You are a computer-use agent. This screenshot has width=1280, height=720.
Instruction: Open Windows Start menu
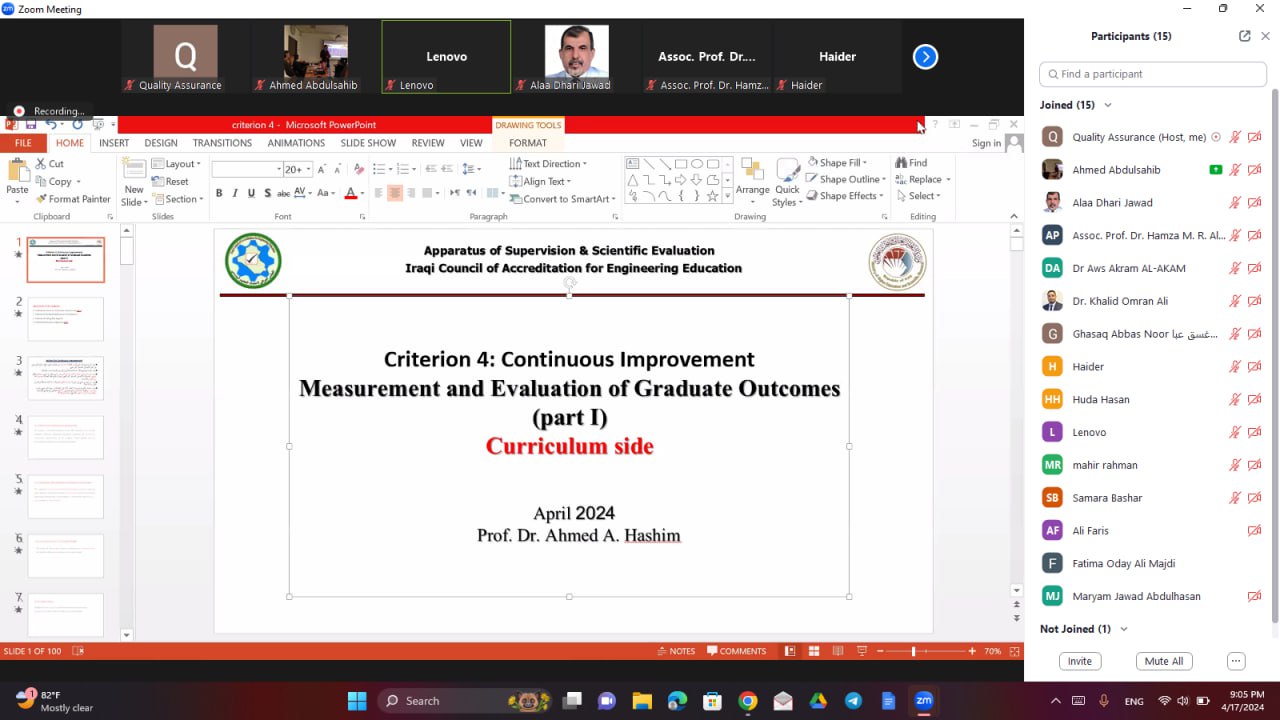(x=357, y=701)
